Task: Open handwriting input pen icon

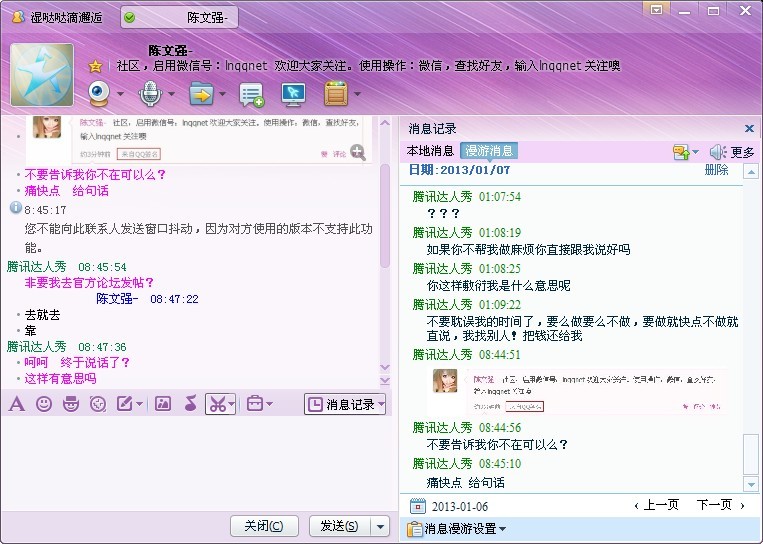Action: pos(125,403)
